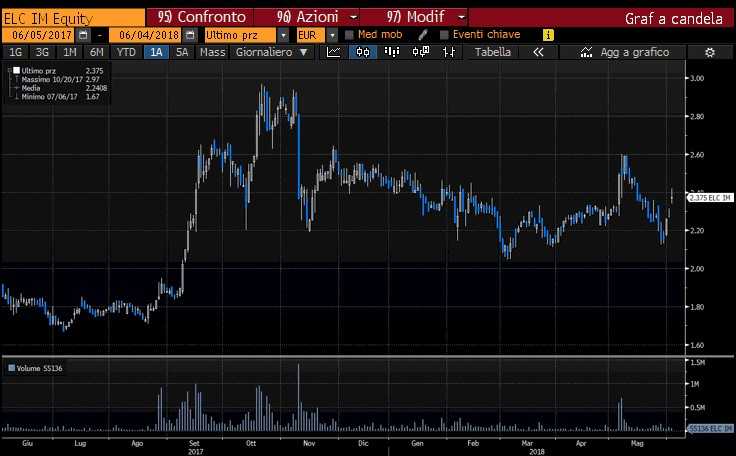
Task: Select the 3G time range tab
Action: click(42, 52)
